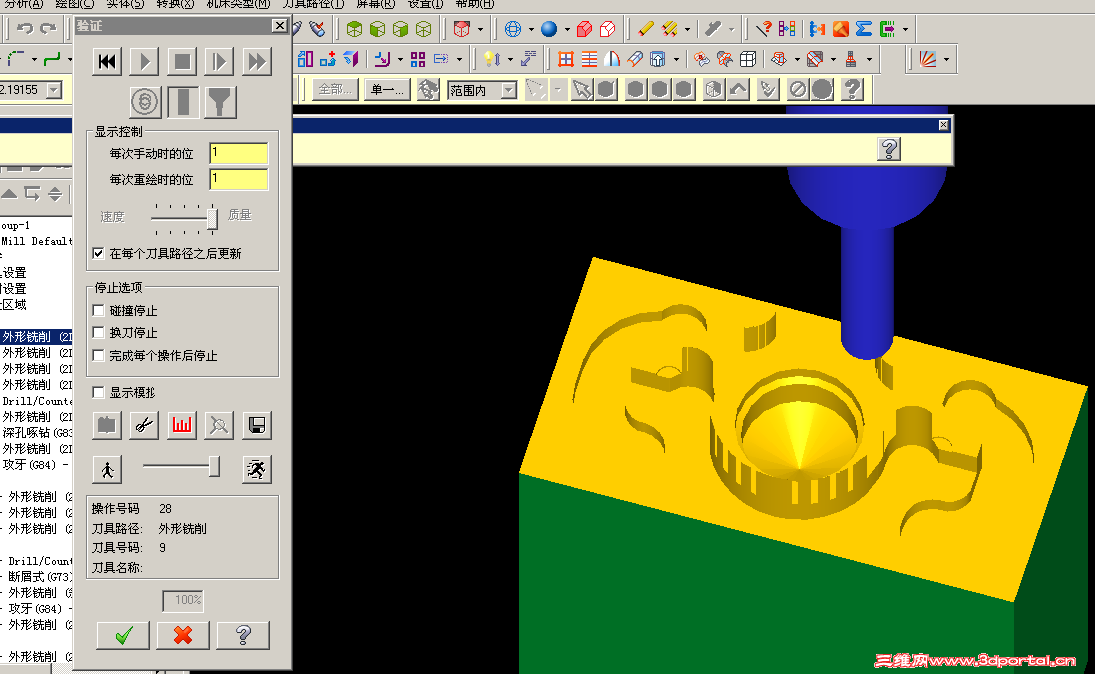This screenshot has width=1095, height=674.
Task: Open the red bar-chart measure icon
Action: pos(182,425)
